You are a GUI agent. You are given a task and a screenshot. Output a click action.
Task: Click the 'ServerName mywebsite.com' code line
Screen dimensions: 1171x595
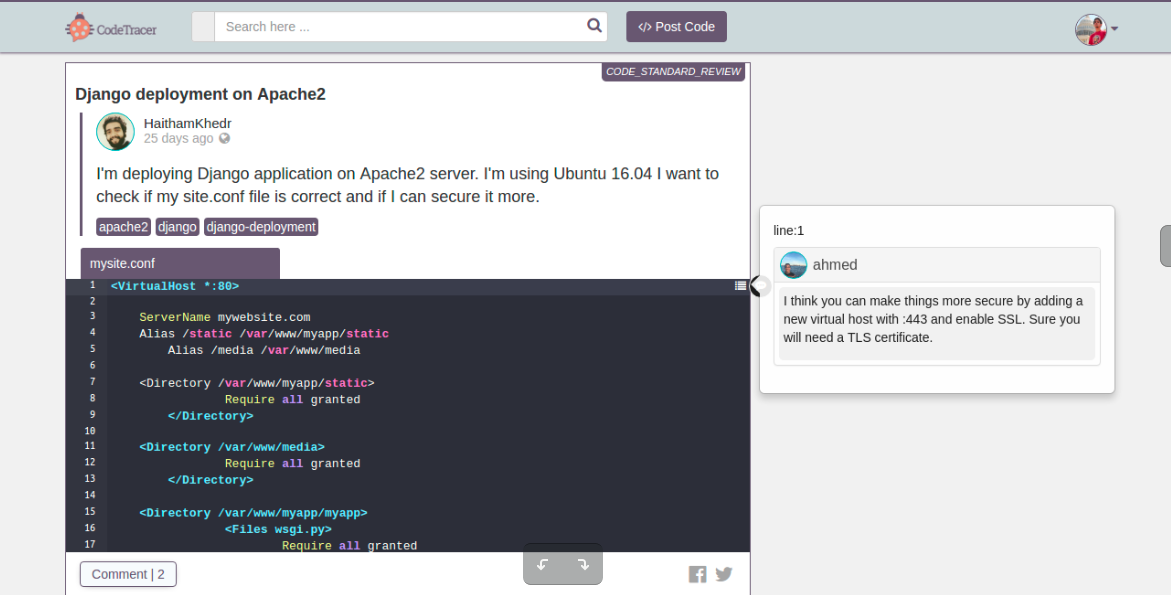(x=224, y=317)
